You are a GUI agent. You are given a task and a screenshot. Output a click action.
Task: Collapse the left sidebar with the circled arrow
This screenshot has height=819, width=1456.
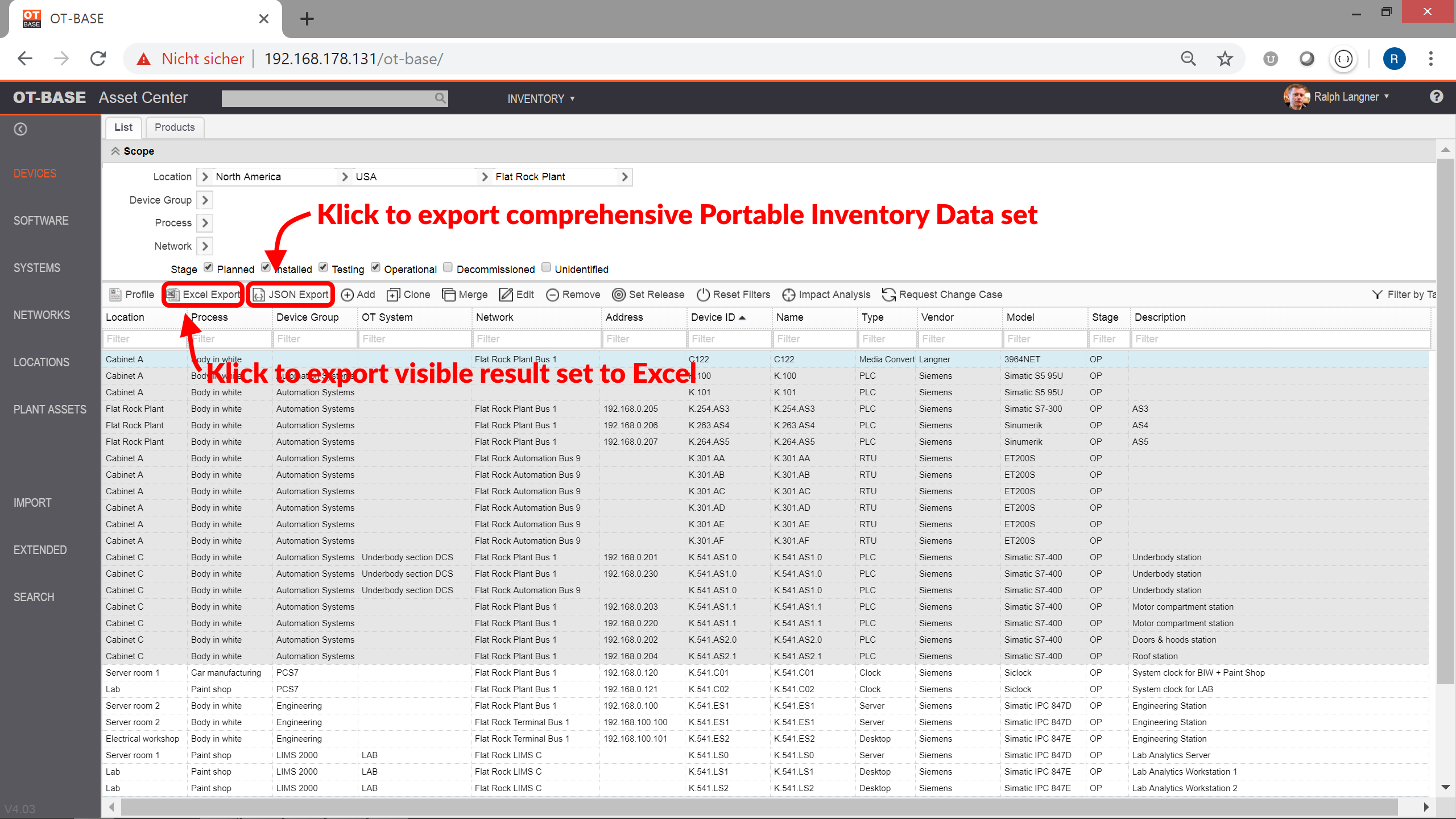(x=20, y=129)
